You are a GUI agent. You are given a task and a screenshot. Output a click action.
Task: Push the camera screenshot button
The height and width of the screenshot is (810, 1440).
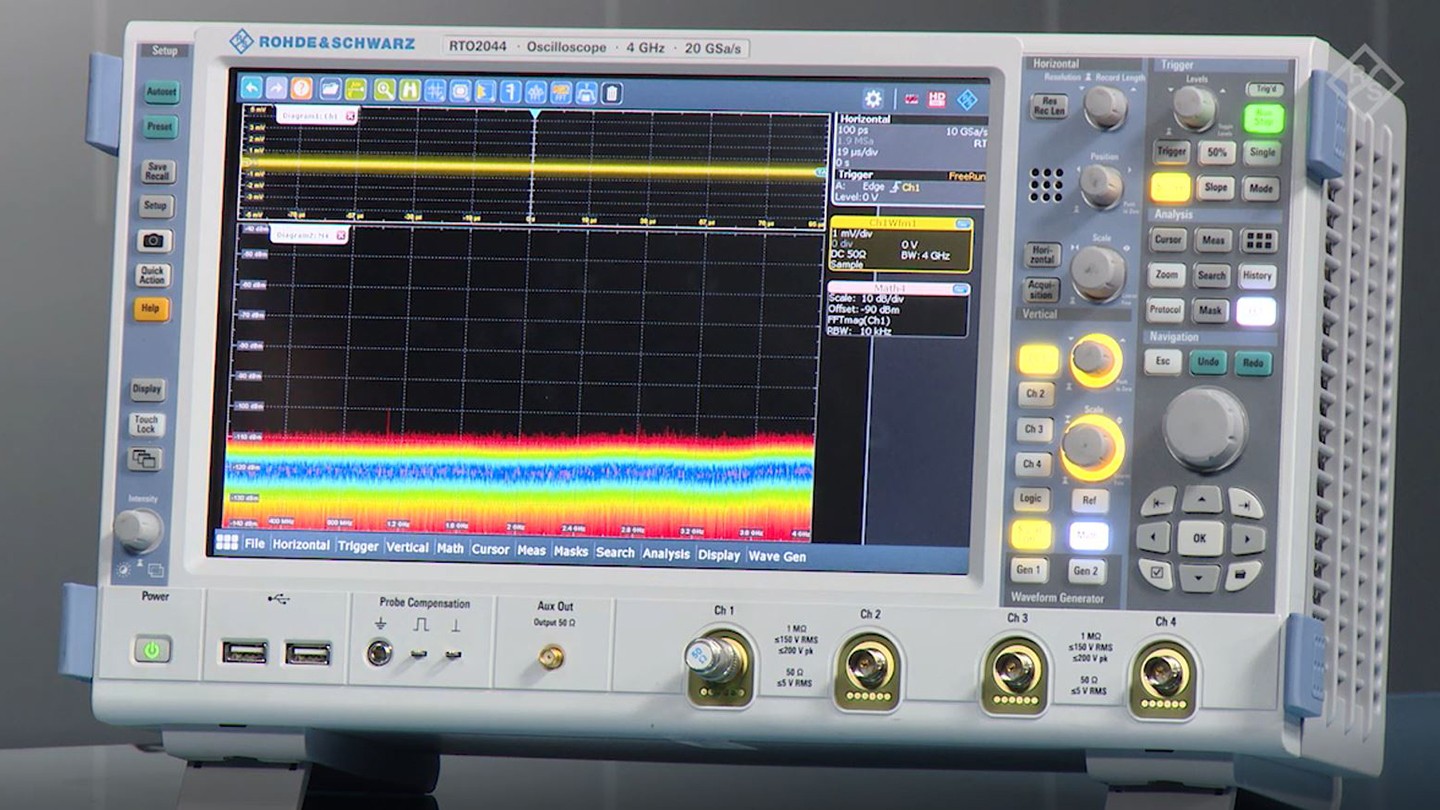pyautogui.click(x=154, y=241)
